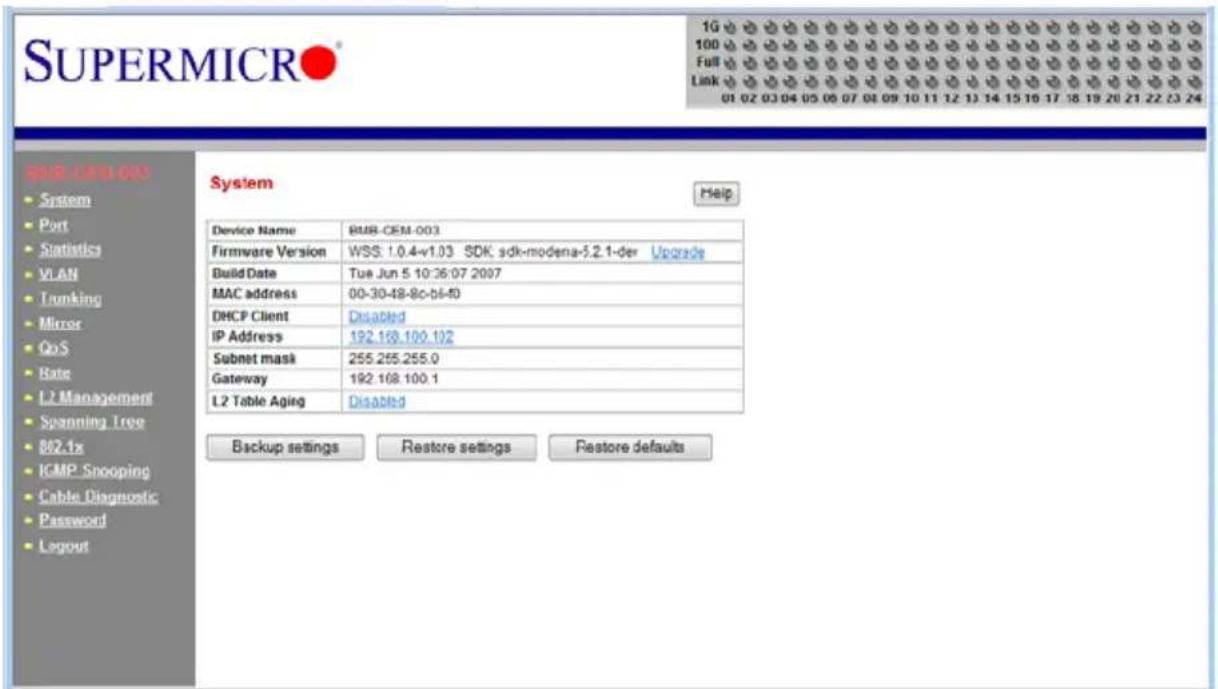Viewport: 1218px width, 689px height.
Task: Select 802.1x in the sidebar
Action: point(60,446)
